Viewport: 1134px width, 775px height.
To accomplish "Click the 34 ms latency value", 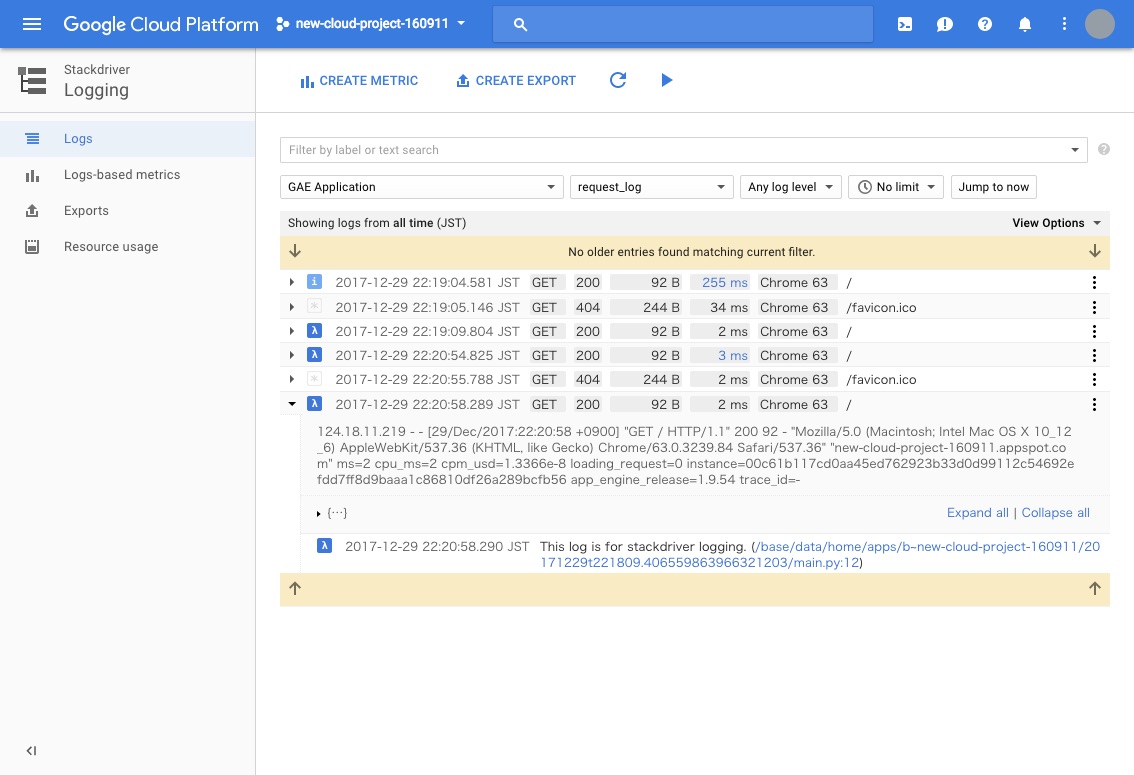I will [x=728, y=307].
